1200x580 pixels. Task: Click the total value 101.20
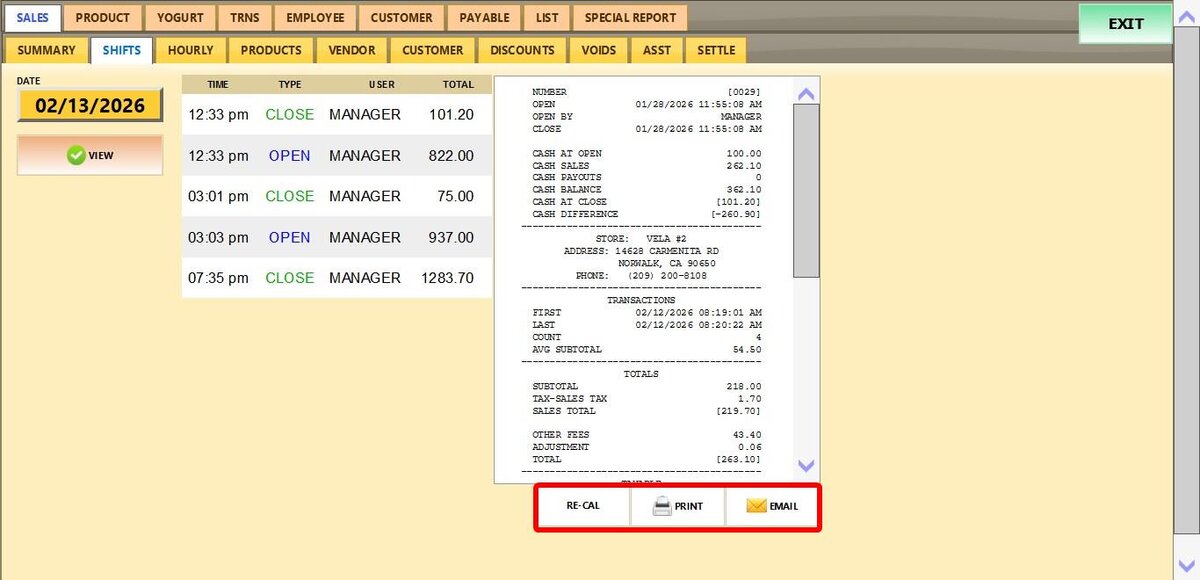[451, 115]
